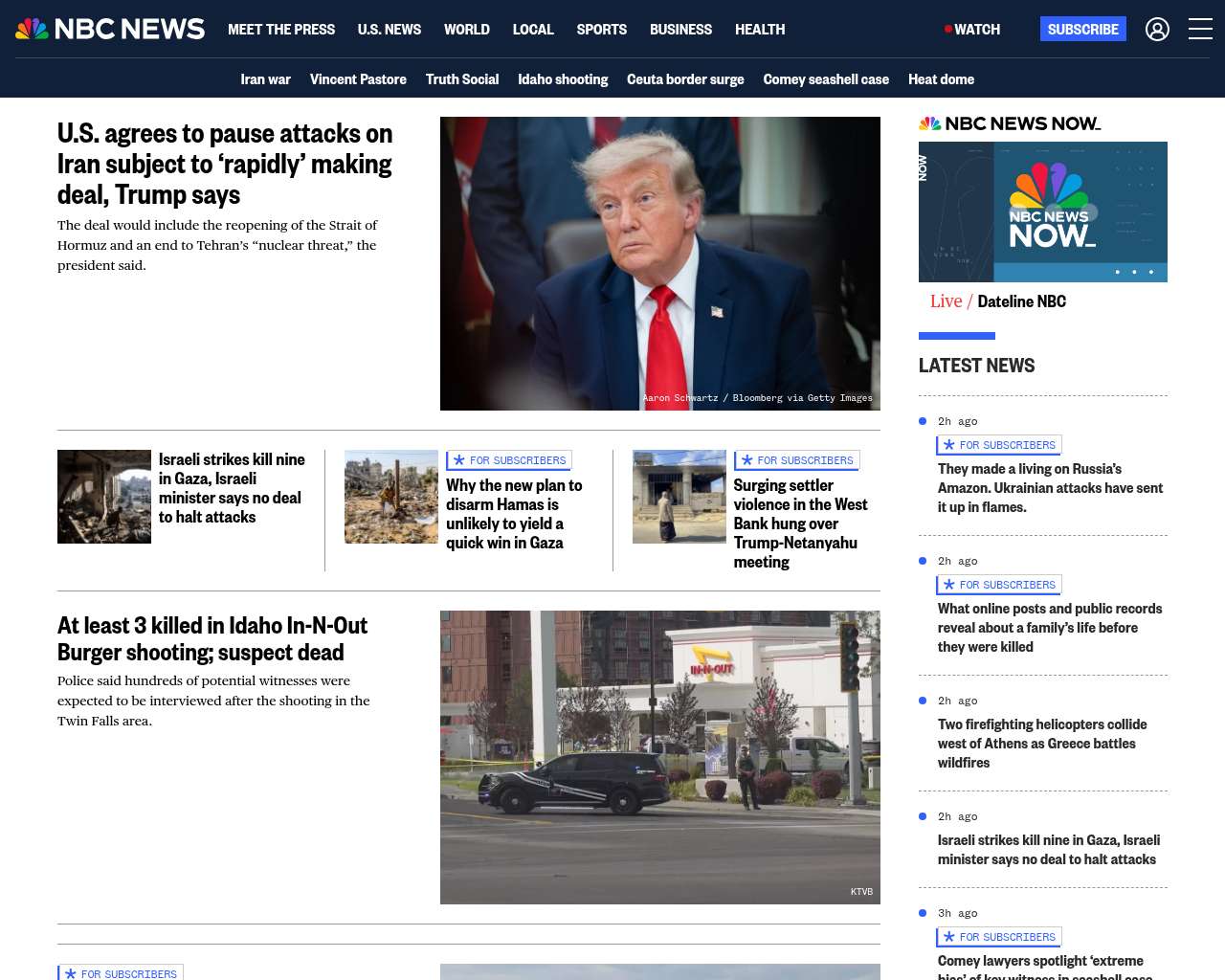Open the Live Dateline NBC link

coord(998,301)
